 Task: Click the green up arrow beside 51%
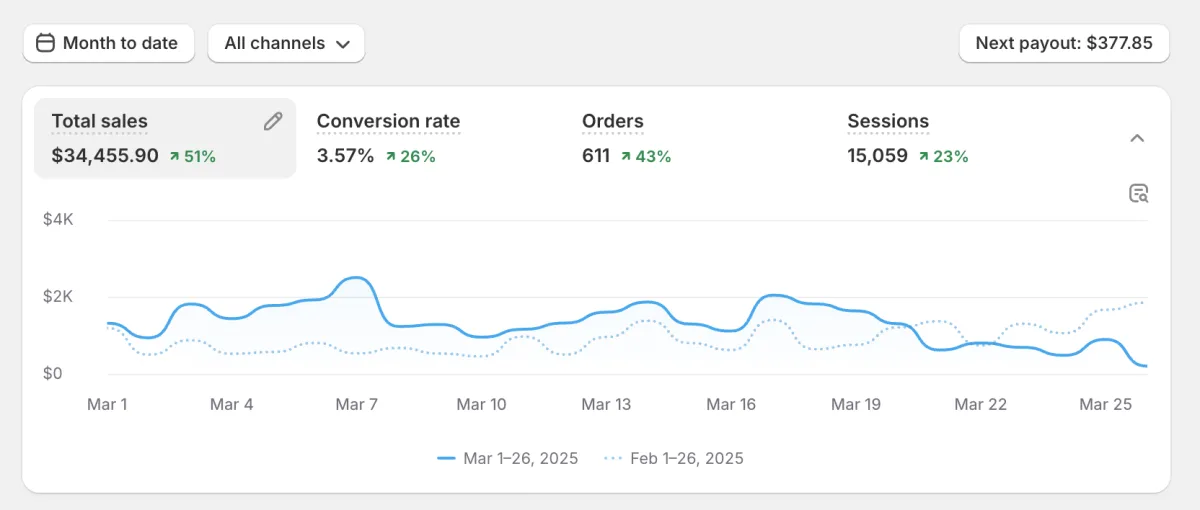[175, 156]
